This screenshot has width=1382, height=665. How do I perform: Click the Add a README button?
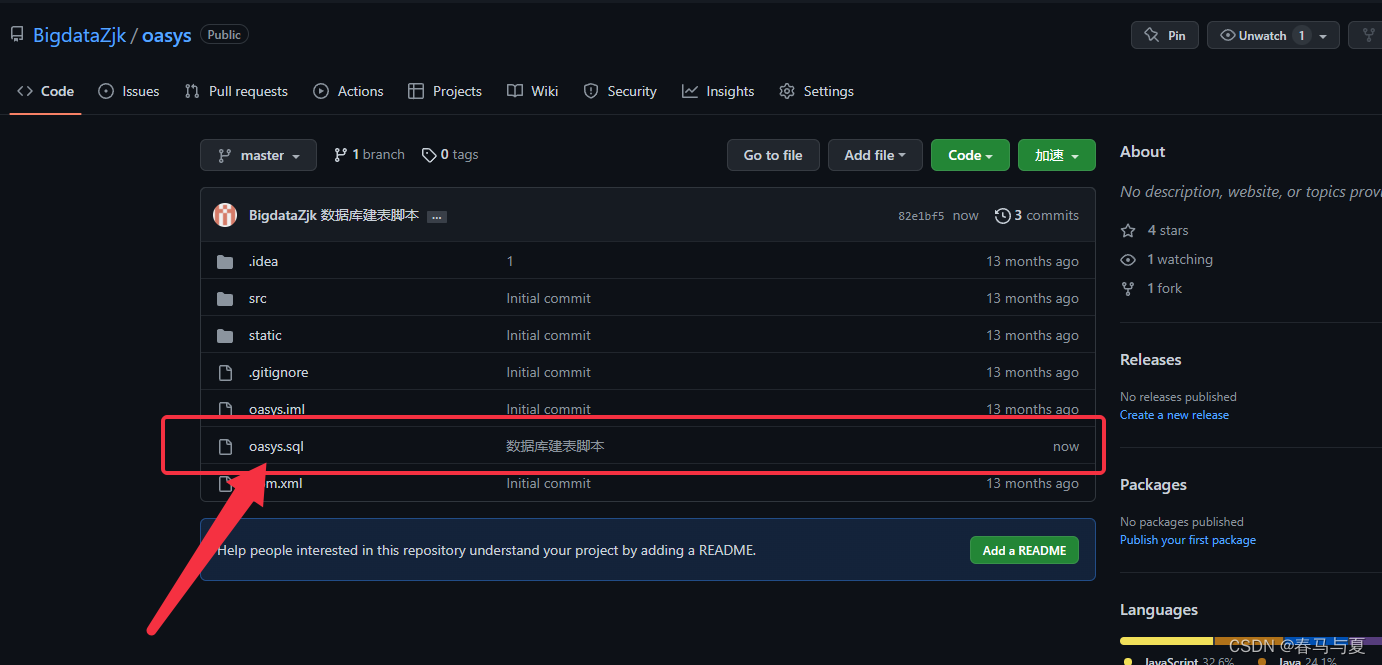1024,550
